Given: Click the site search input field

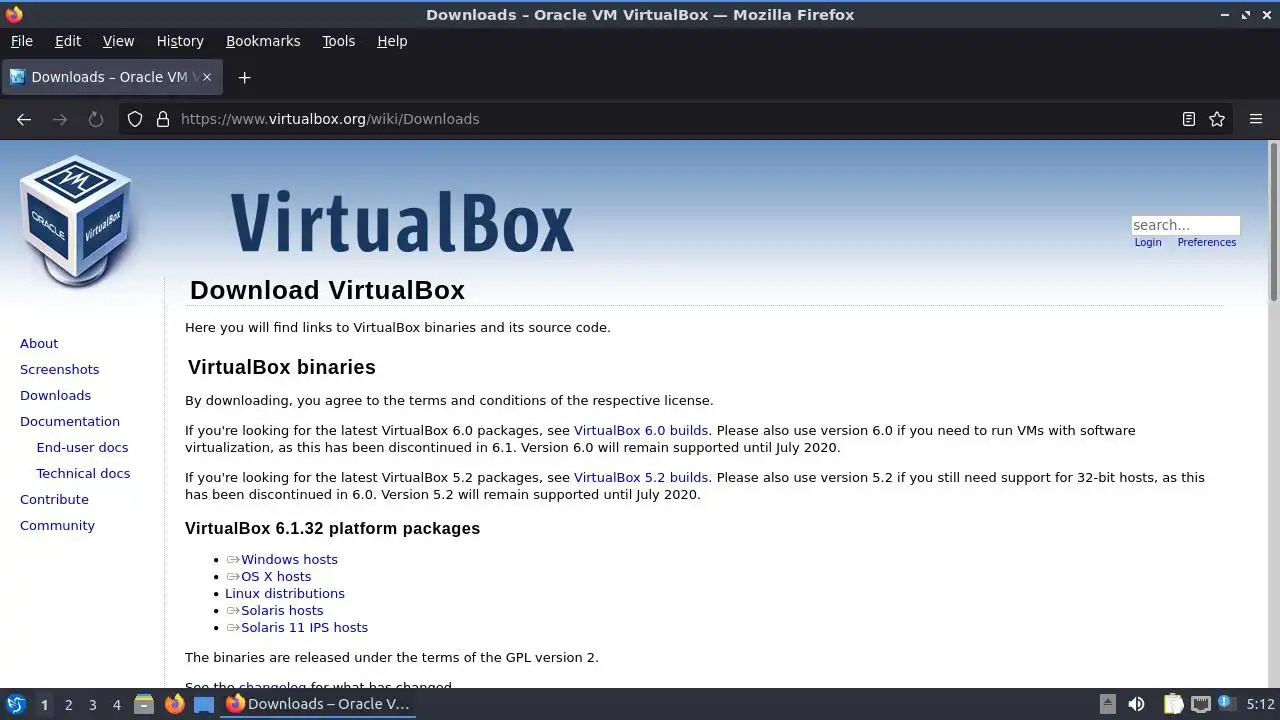Looking at the screenshot, I should (x=1185, y=225).
